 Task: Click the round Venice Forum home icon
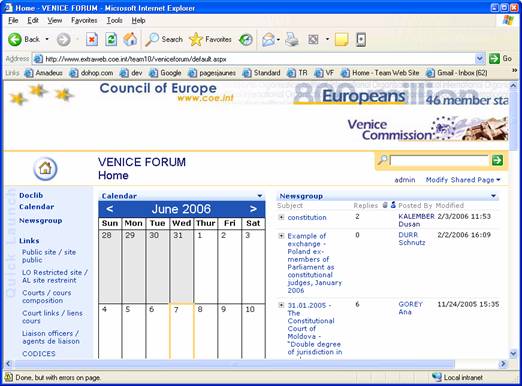click(45, 169)
